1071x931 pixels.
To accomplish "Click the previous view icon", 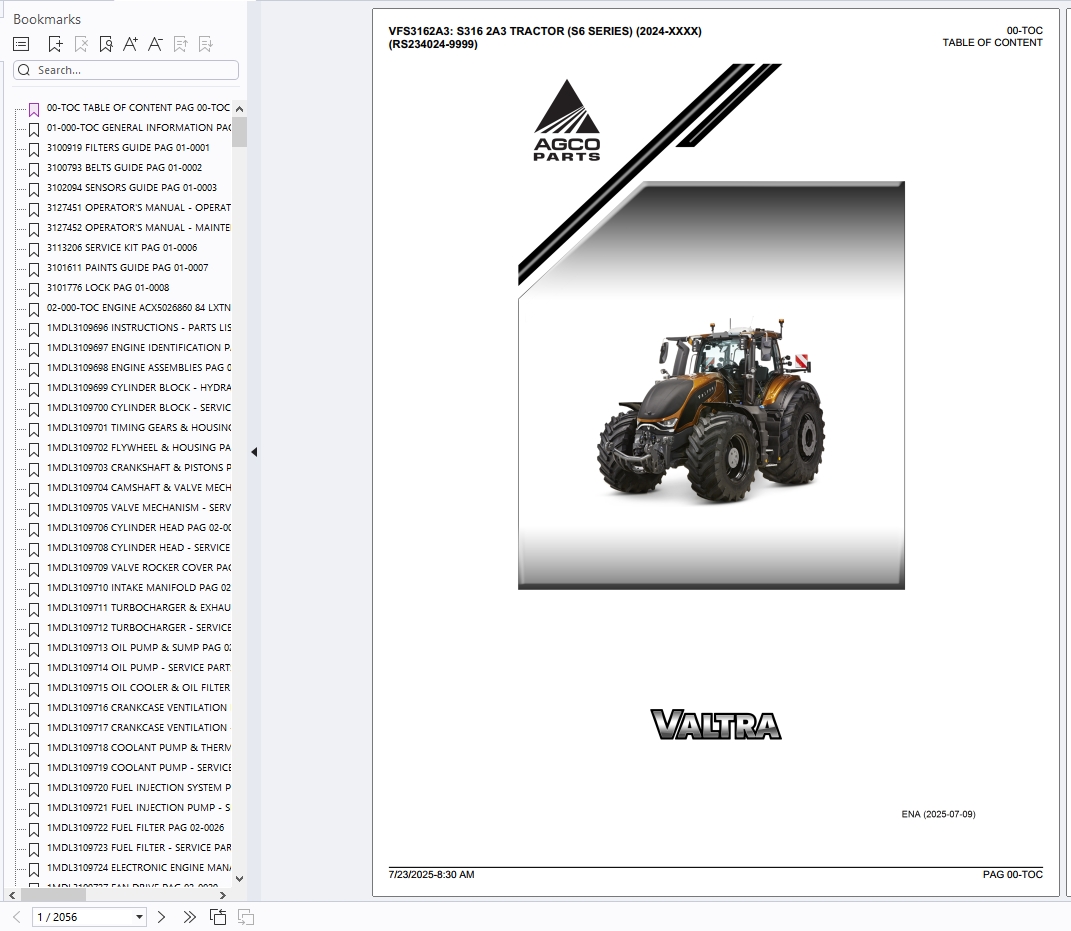I will pyautogui.click(x=218, y=917).
